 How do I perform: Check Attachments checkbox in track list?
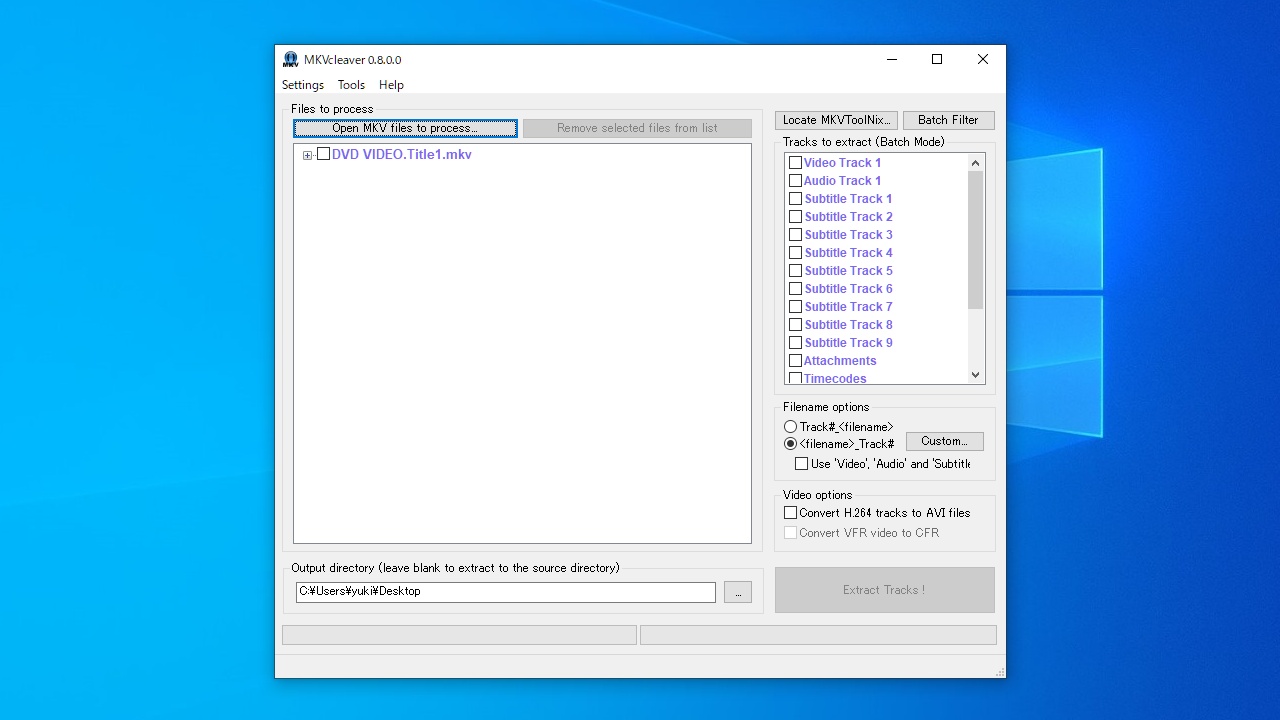coord(795,361)
